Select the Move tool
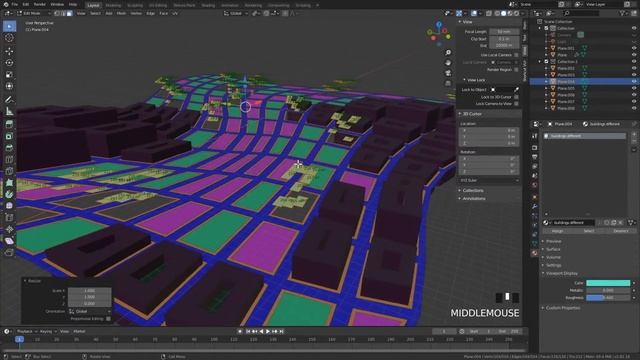This screenshot has width=640, height=360. pos(9,51)
